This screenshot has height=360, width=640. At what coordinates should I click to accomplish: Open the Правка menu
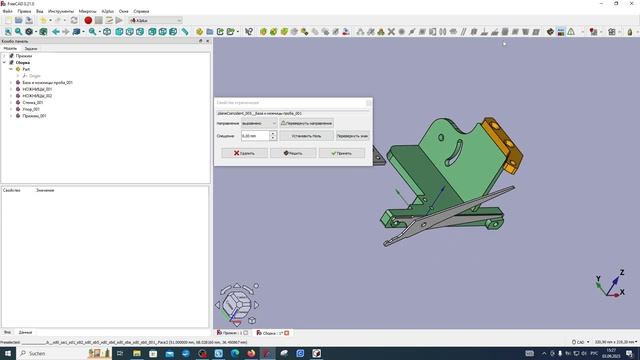point(24,11)
